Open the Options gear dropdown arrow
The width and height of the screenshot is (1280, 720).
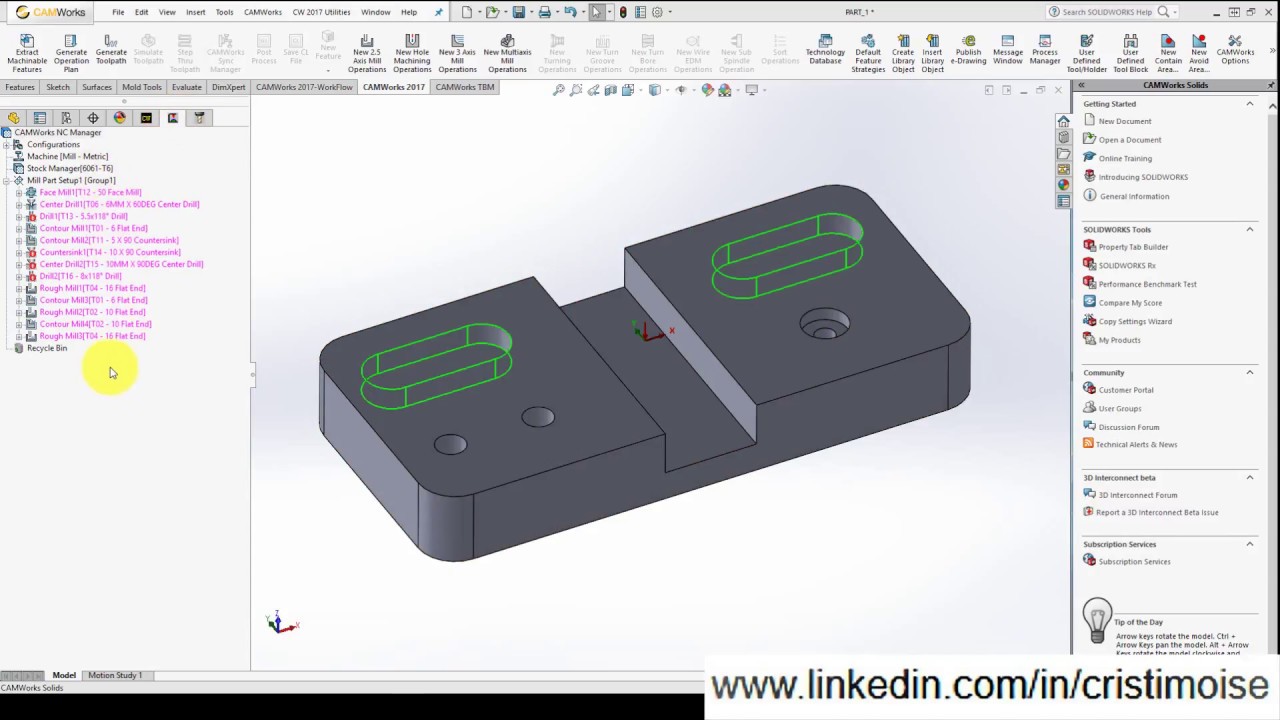tap(668, 12)
